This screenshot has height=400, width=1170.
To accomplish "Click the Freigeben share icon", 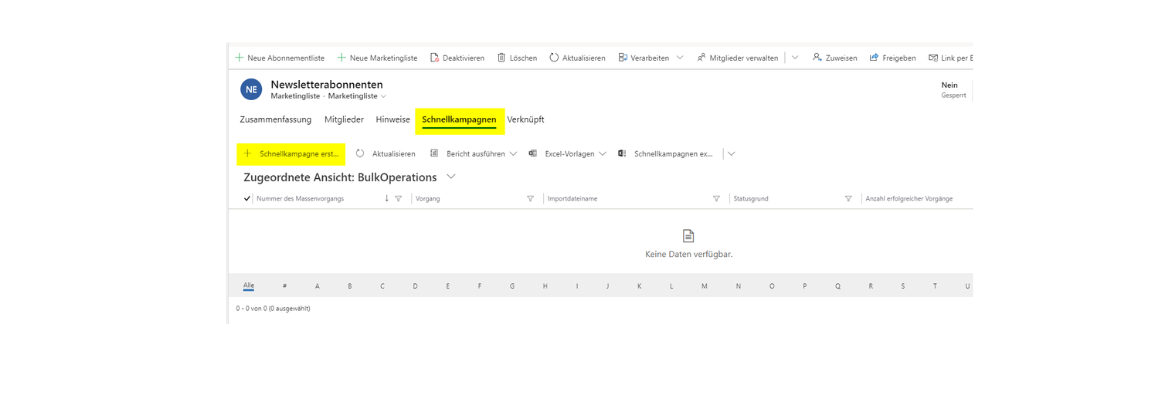I will coord(874,57).
